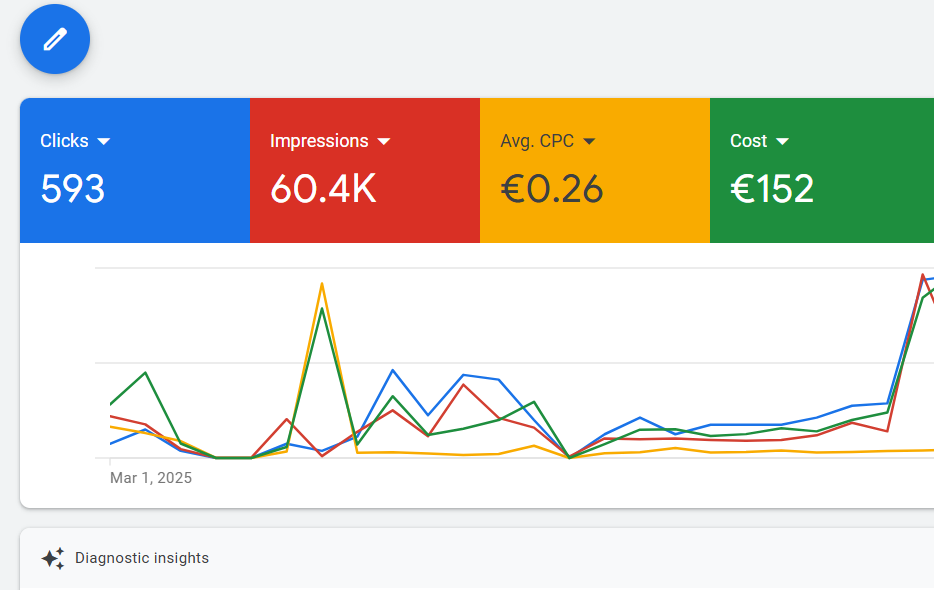Image resolution: width=934 pixels, height=590 pixels.
Task: Click the 60.4K impressions value
Action: (323, 189)
